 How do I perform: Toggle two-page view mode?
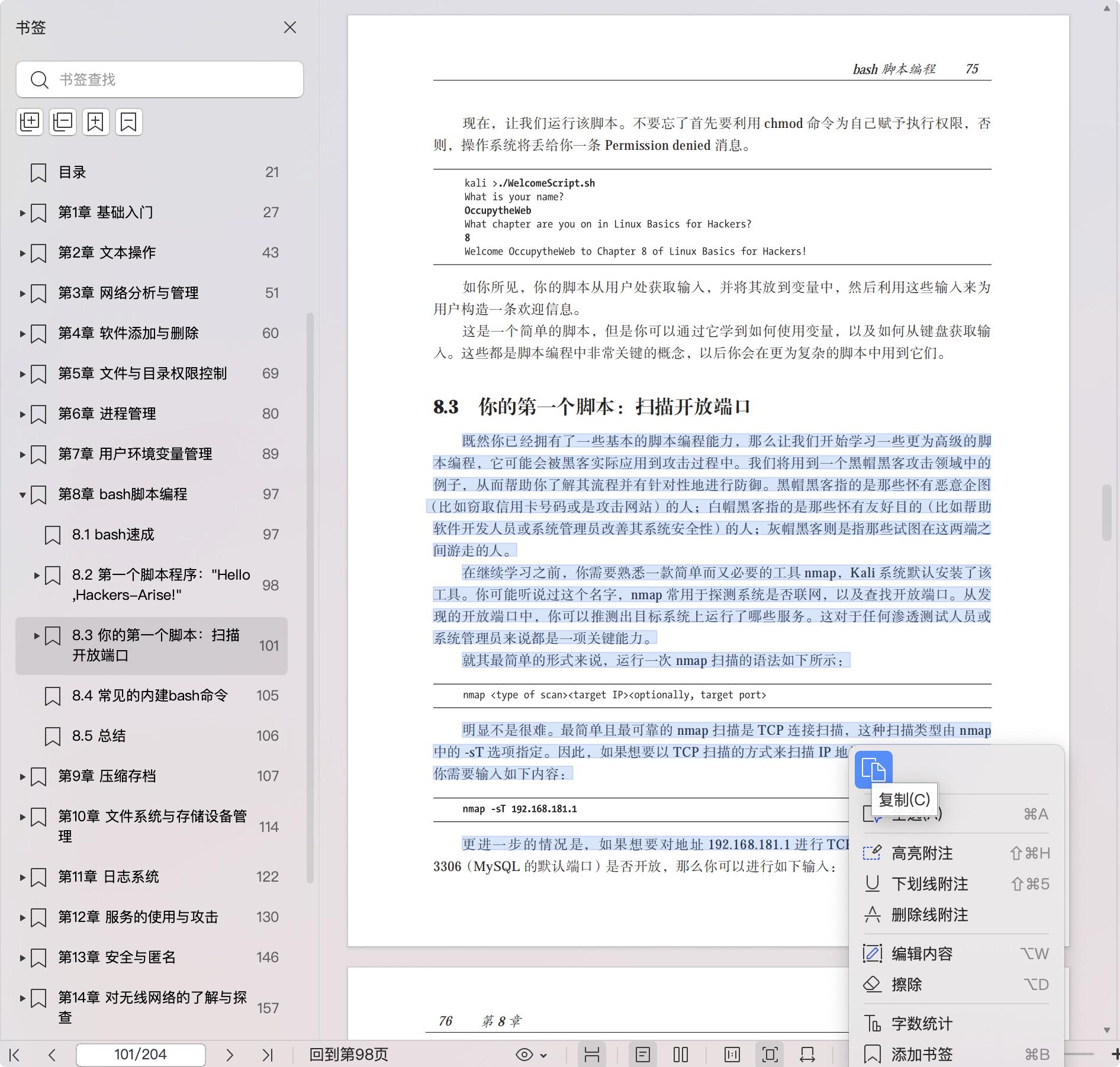click(x=681, y=1055)
